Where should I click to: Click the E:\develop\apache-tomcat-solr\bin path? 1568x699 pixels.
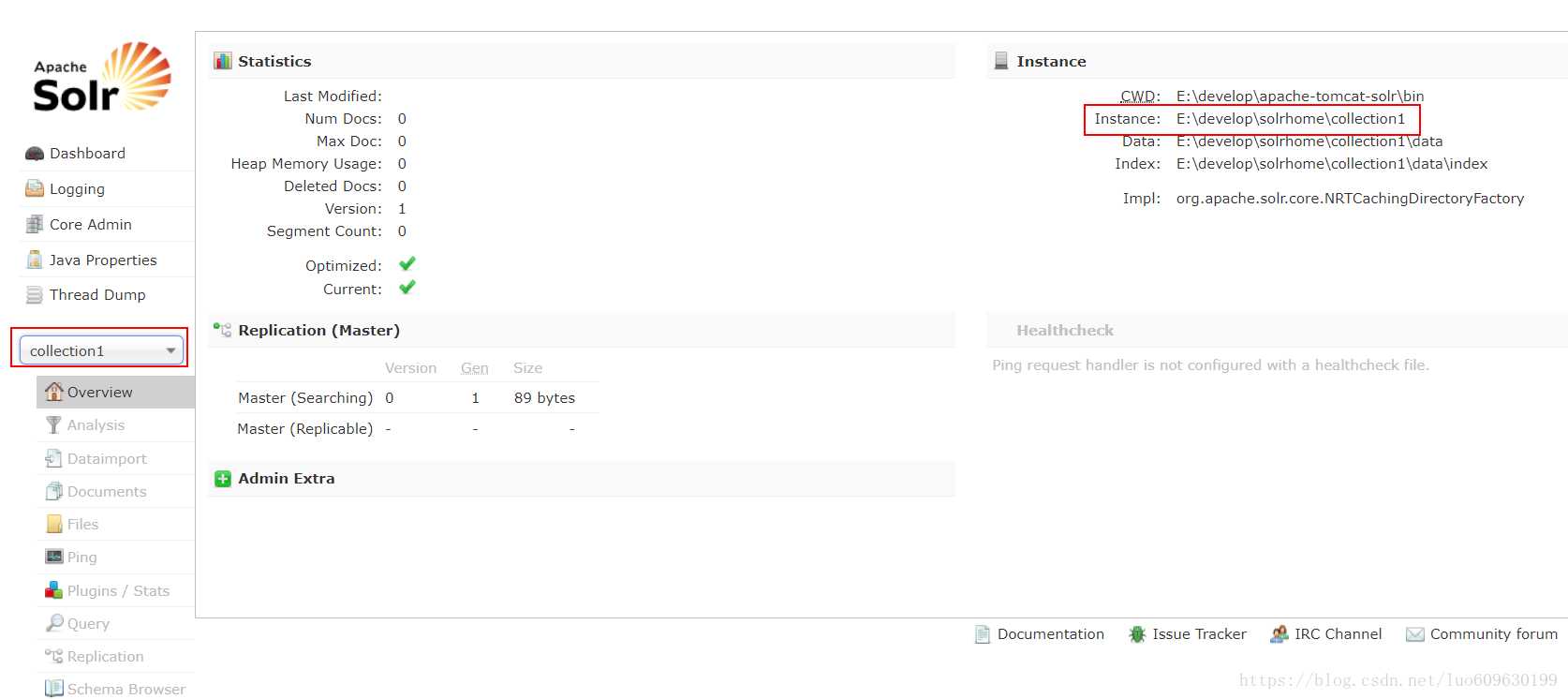pyautogui.click(x=1300, y=97)
